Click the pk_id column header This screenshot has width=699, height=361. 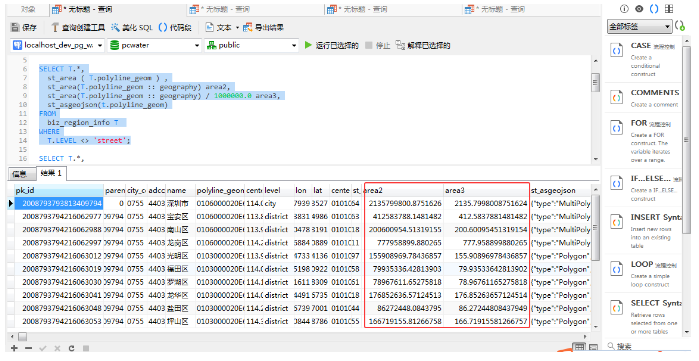pos(59,190)
